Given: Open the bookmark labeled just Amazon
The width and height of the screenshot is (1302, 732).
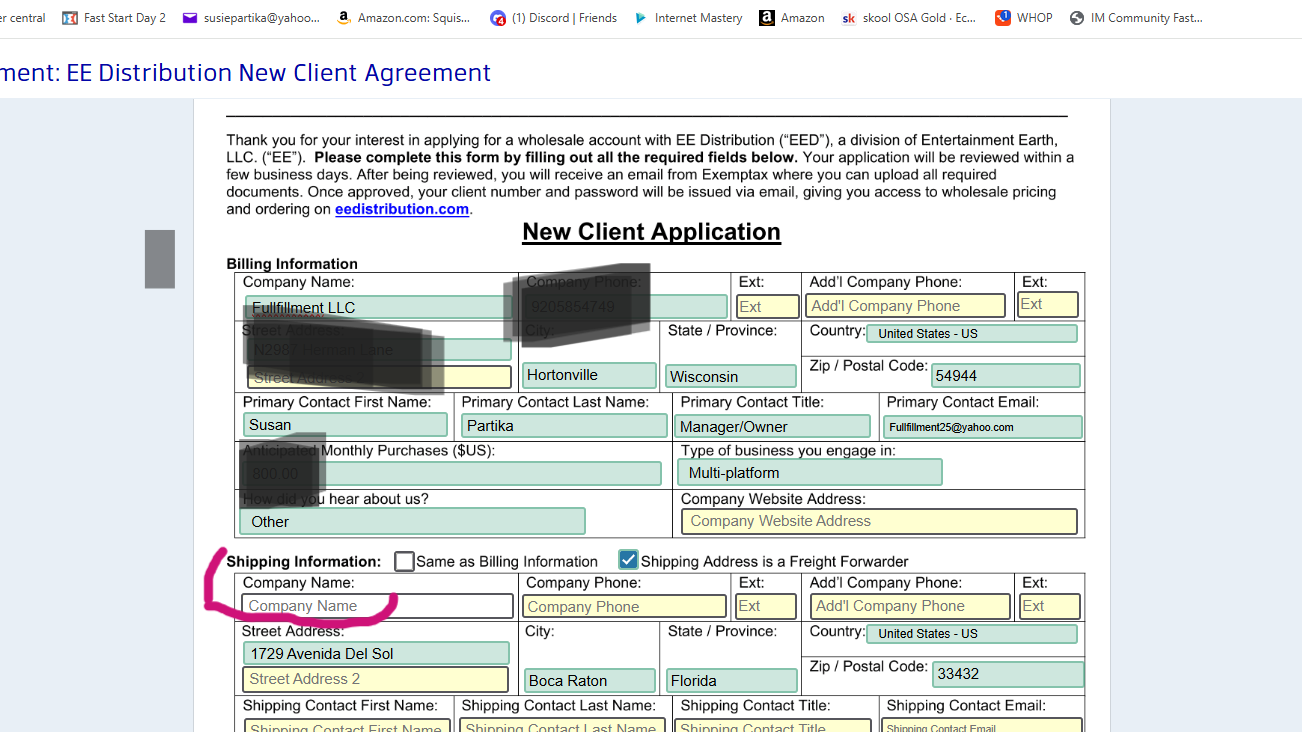Looking at the screenshot, I should click(x=792, y=18).
